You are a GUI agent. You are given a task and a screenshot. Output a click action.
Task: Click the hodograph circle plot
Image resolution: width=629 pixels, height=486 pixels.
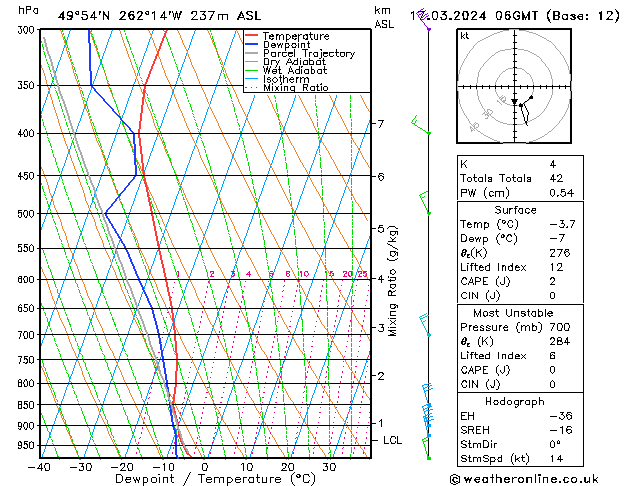[515, 89]
